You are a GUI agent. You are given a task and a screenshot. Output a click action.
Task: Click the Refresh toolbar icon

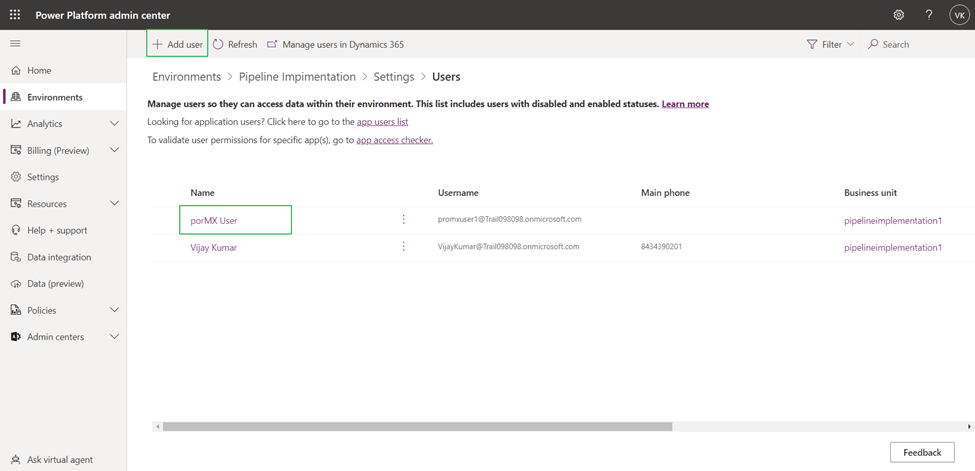pos(219,44)
